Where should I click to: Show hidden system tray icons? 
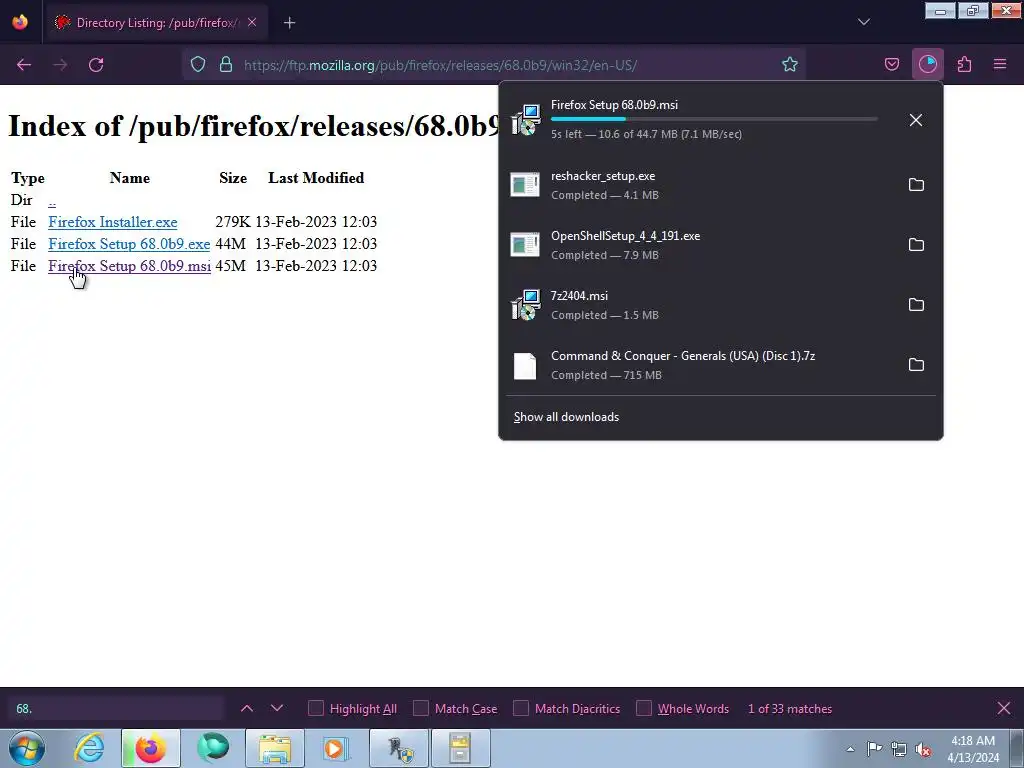click(x=850, y=749)
